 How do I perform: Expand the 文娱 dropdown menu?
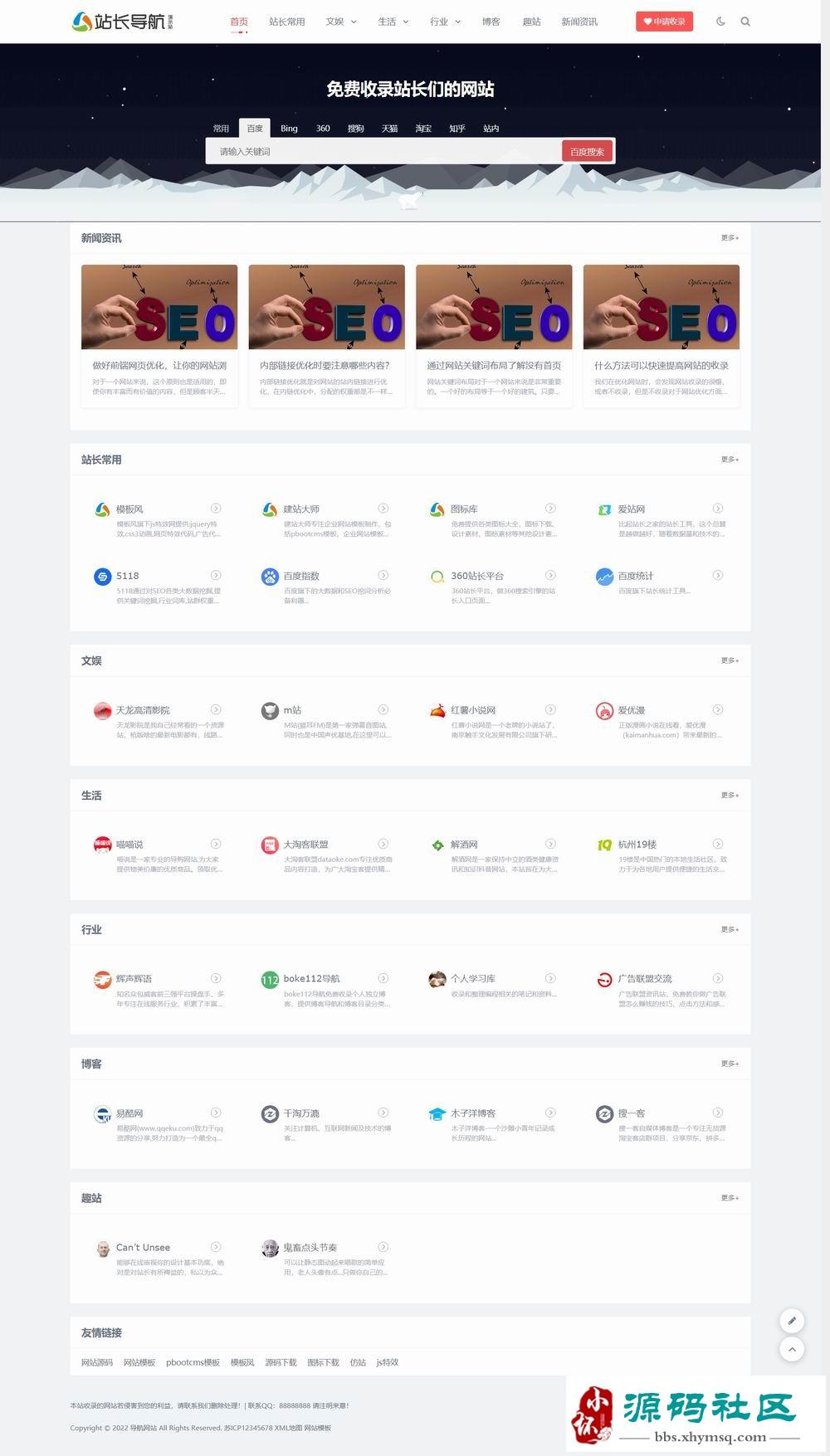(x=341, y=22)
